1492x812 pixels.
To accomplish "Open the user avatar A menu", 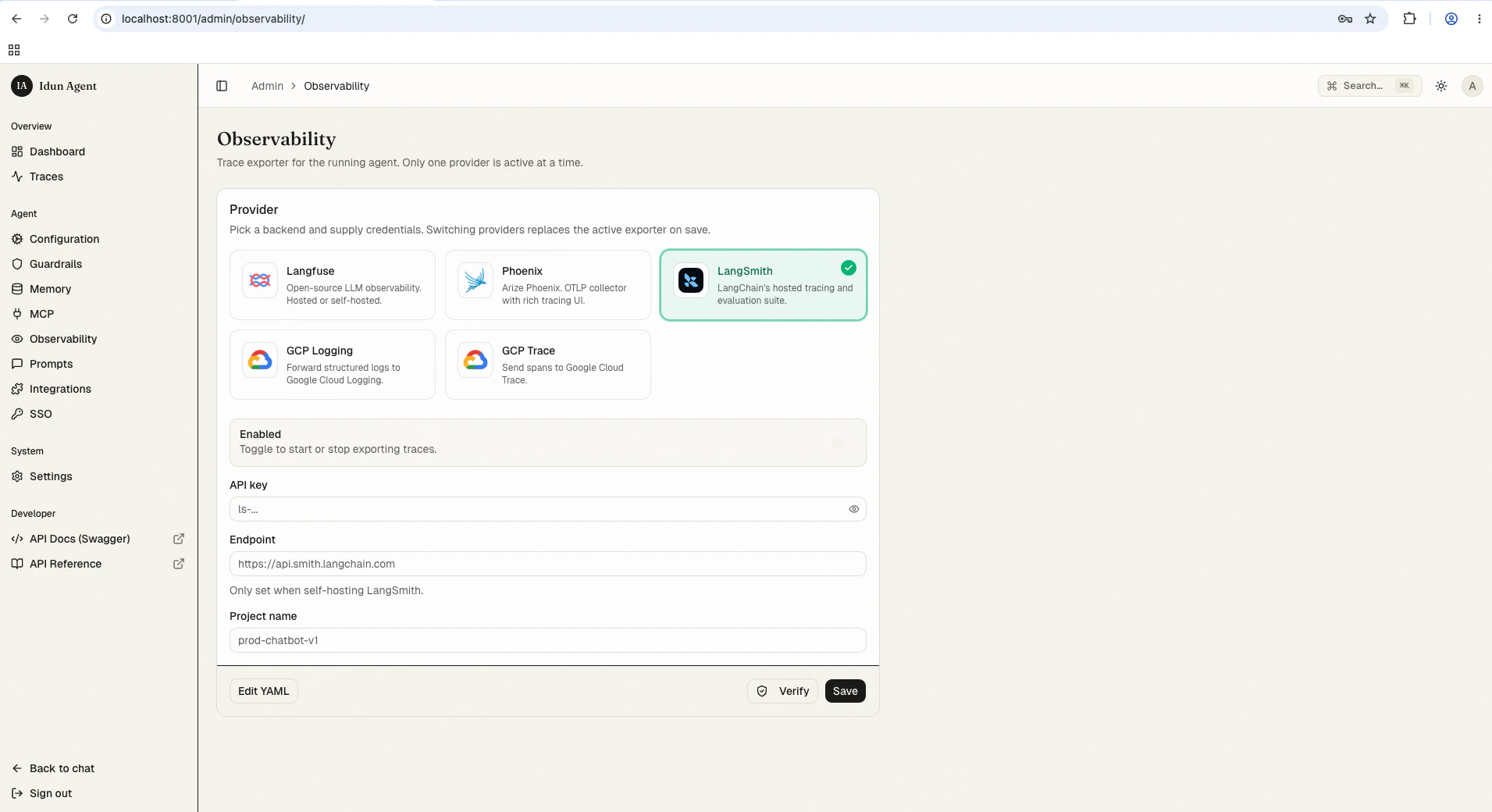I will [1472, 86].
